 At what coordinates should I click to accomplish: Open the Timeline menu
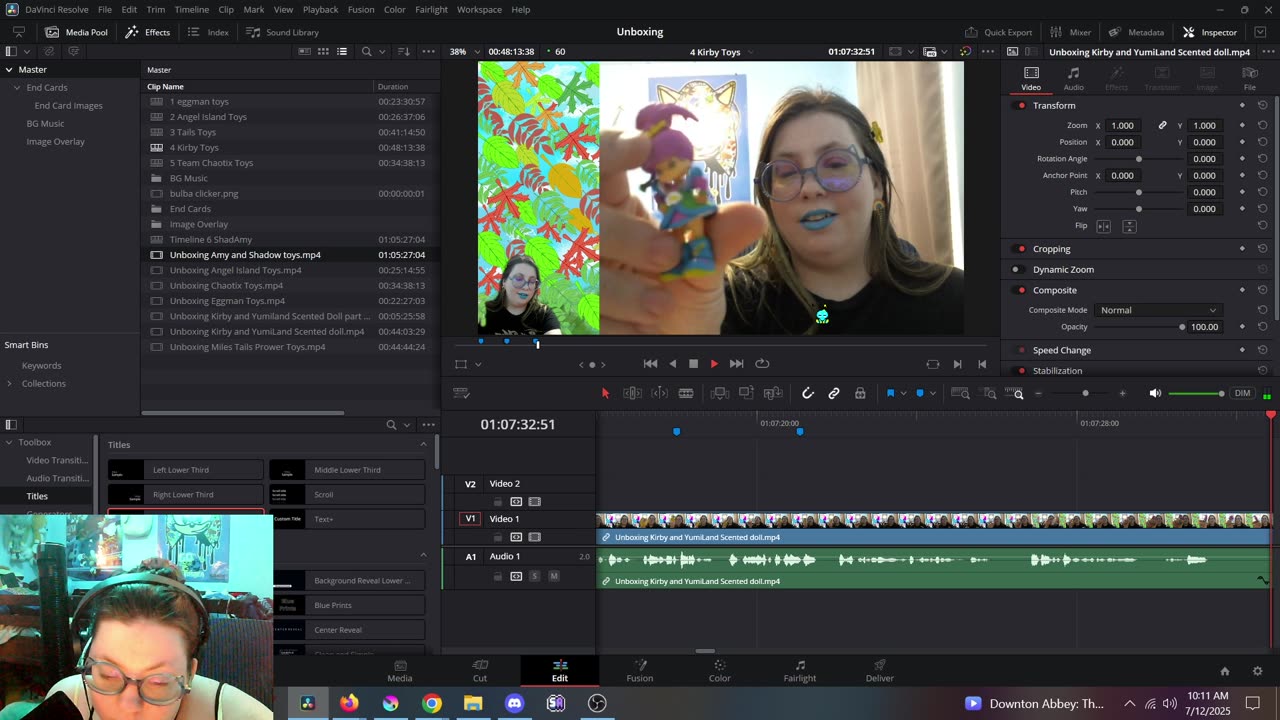pyautogui.click(x=191, y=9)
